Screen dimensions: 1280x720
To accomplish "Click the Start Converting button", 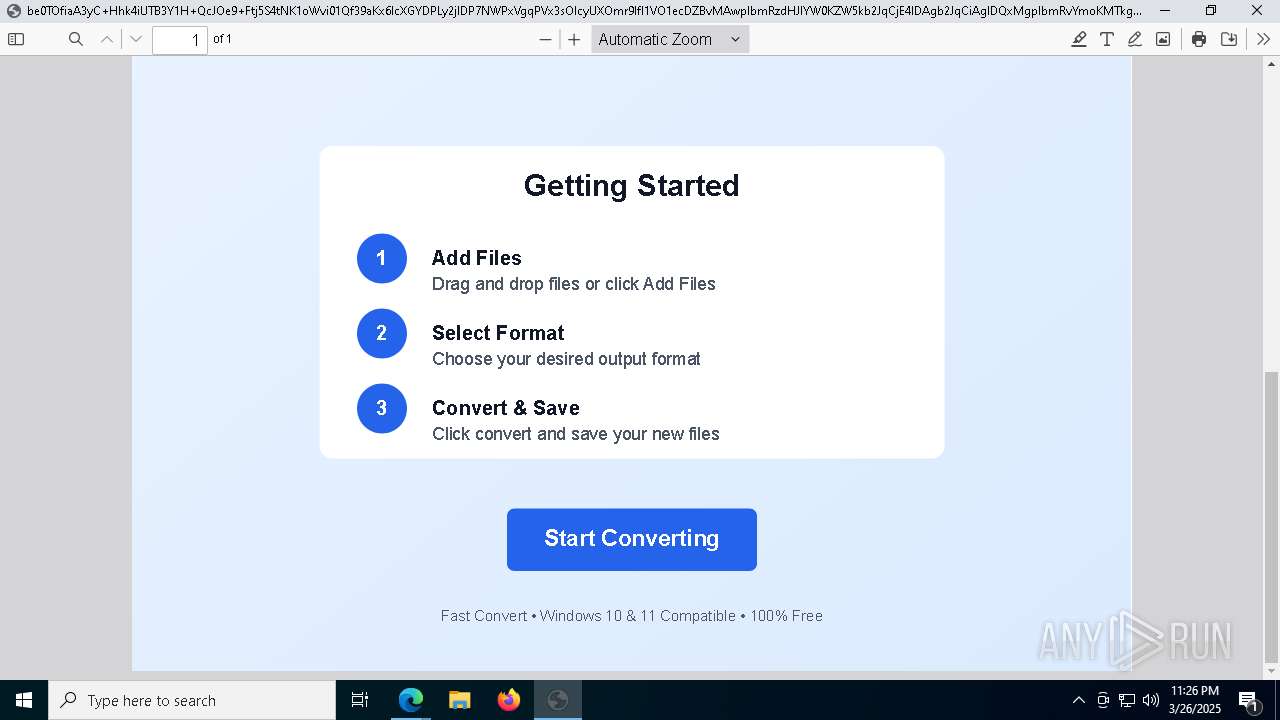I will (632, 540).
